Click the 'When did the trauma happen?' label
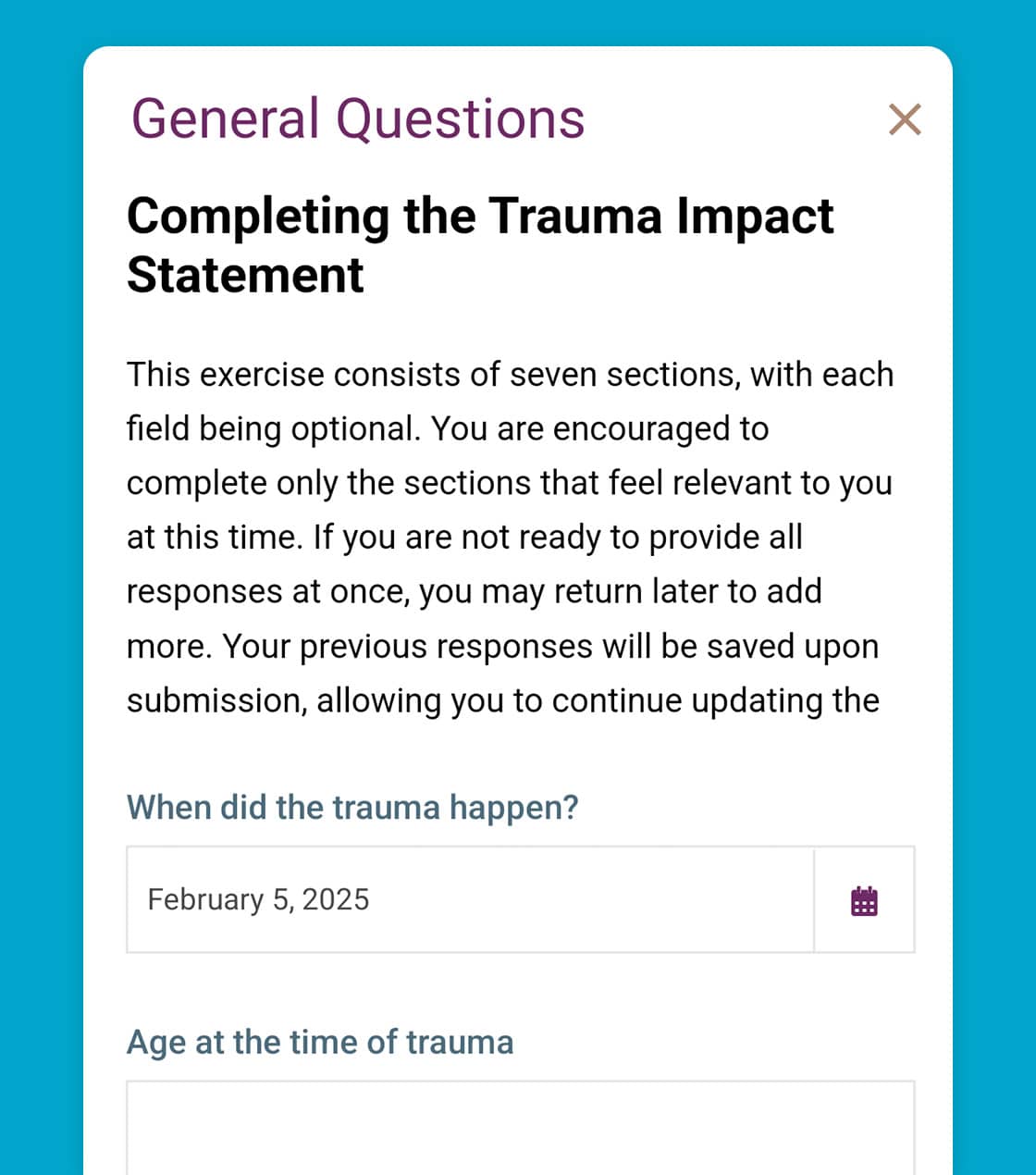This screenshot has height=1175, width=1036. coord(352,808)
